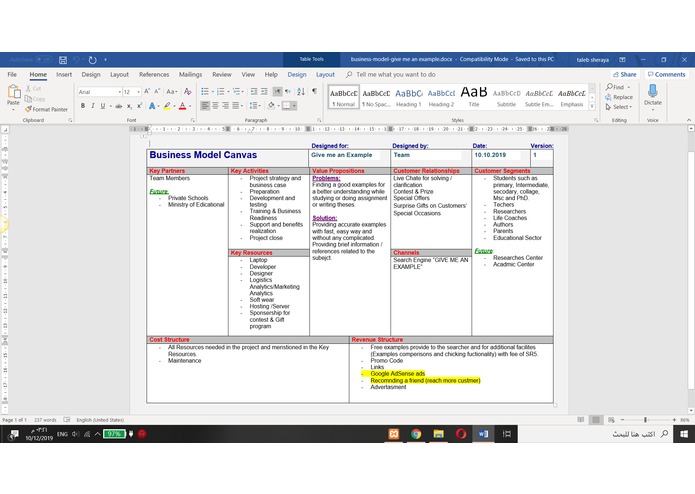Apply the yellow text highlight color
The image size is (695, 494).
coord(167,106)
